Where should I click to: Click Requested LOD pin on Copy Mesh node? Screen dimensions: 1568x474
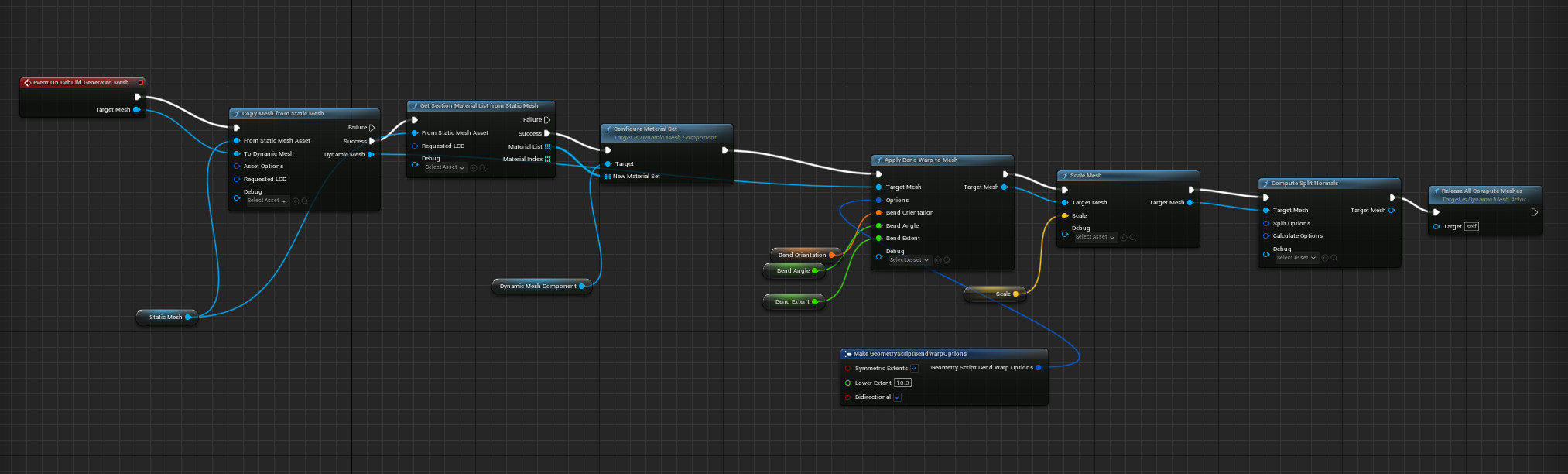[x=237, y=179]
